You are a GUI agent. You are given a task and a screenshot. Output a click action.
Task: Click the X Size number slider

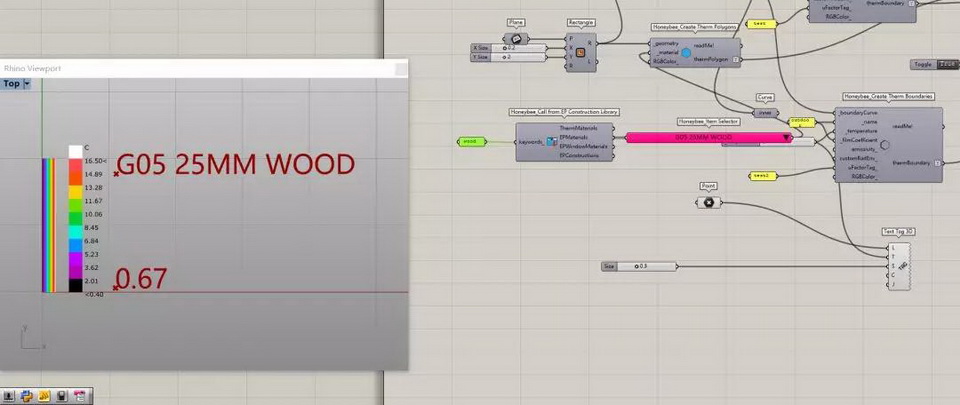click(x=526, y=47)
